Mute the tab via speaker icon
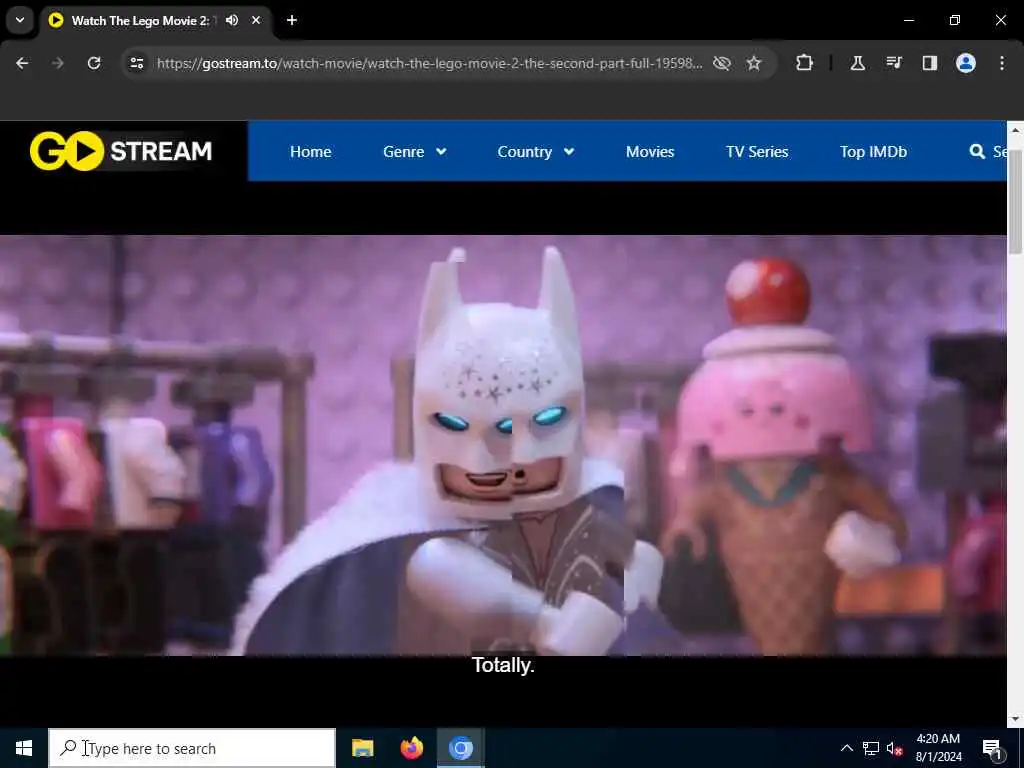 [232, 20]
